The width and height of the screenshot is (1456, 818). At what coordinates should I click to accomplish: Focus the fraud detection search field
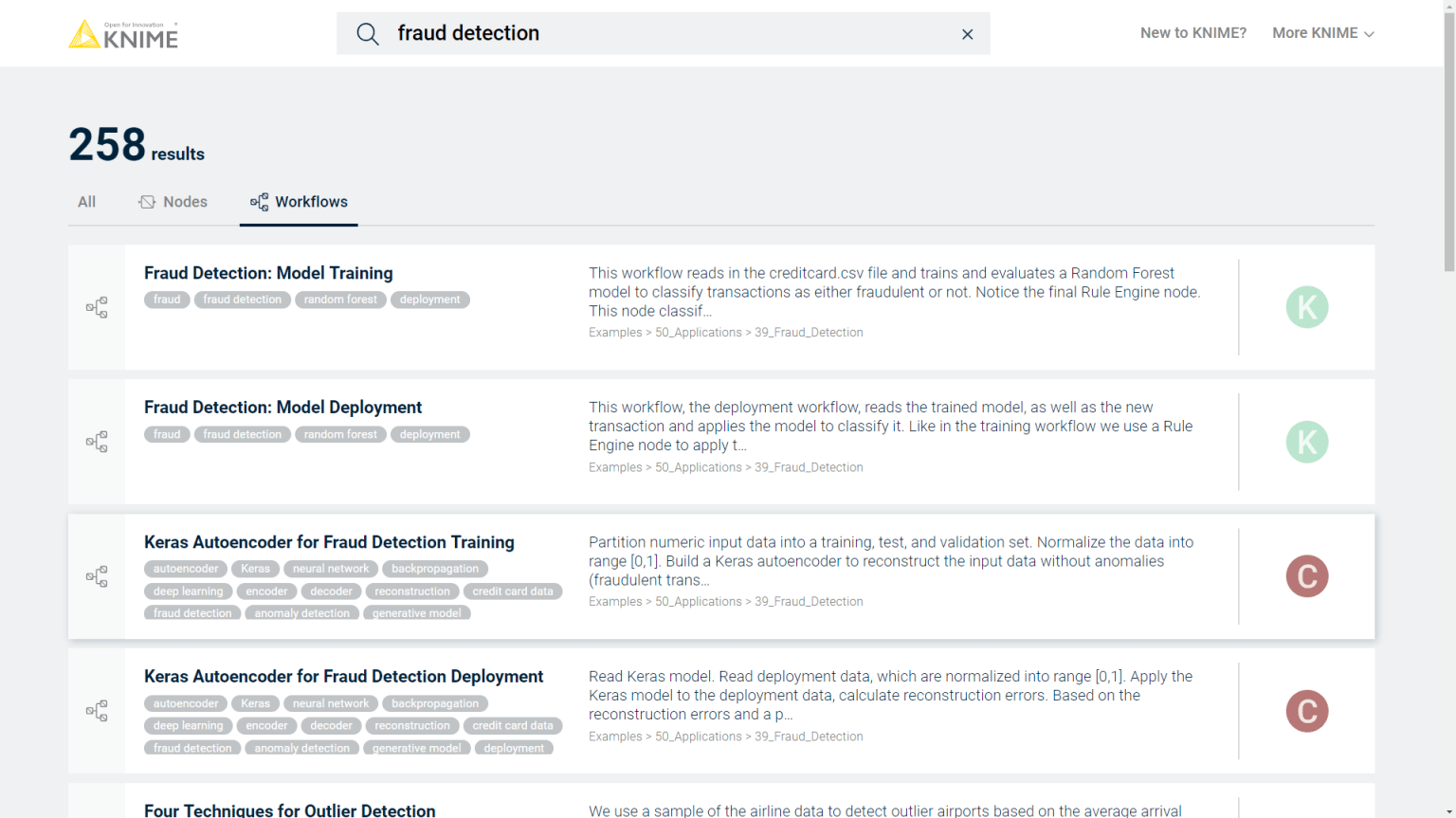coord(664,33)
